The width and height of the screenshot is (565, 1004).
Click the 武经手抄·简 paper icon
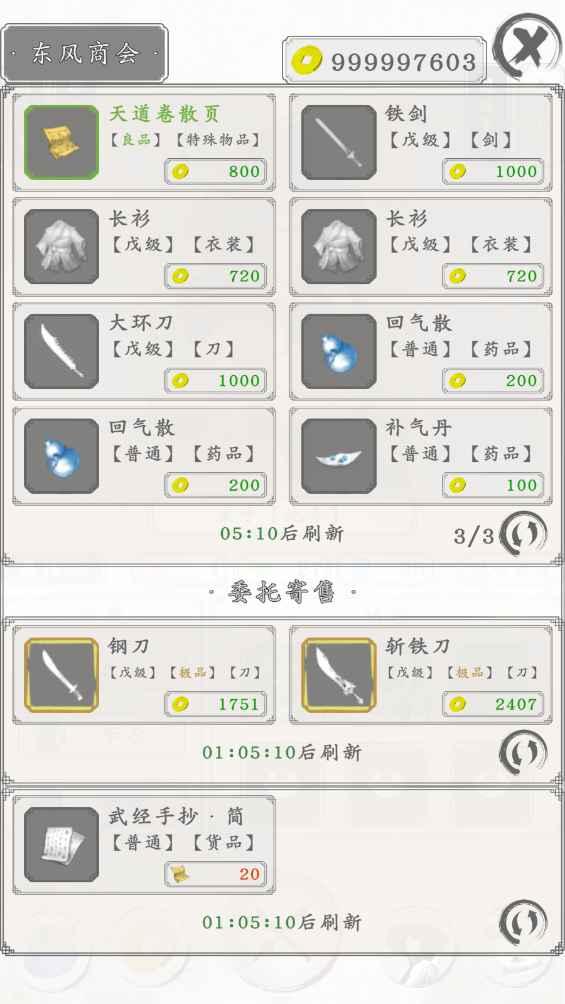61,844
